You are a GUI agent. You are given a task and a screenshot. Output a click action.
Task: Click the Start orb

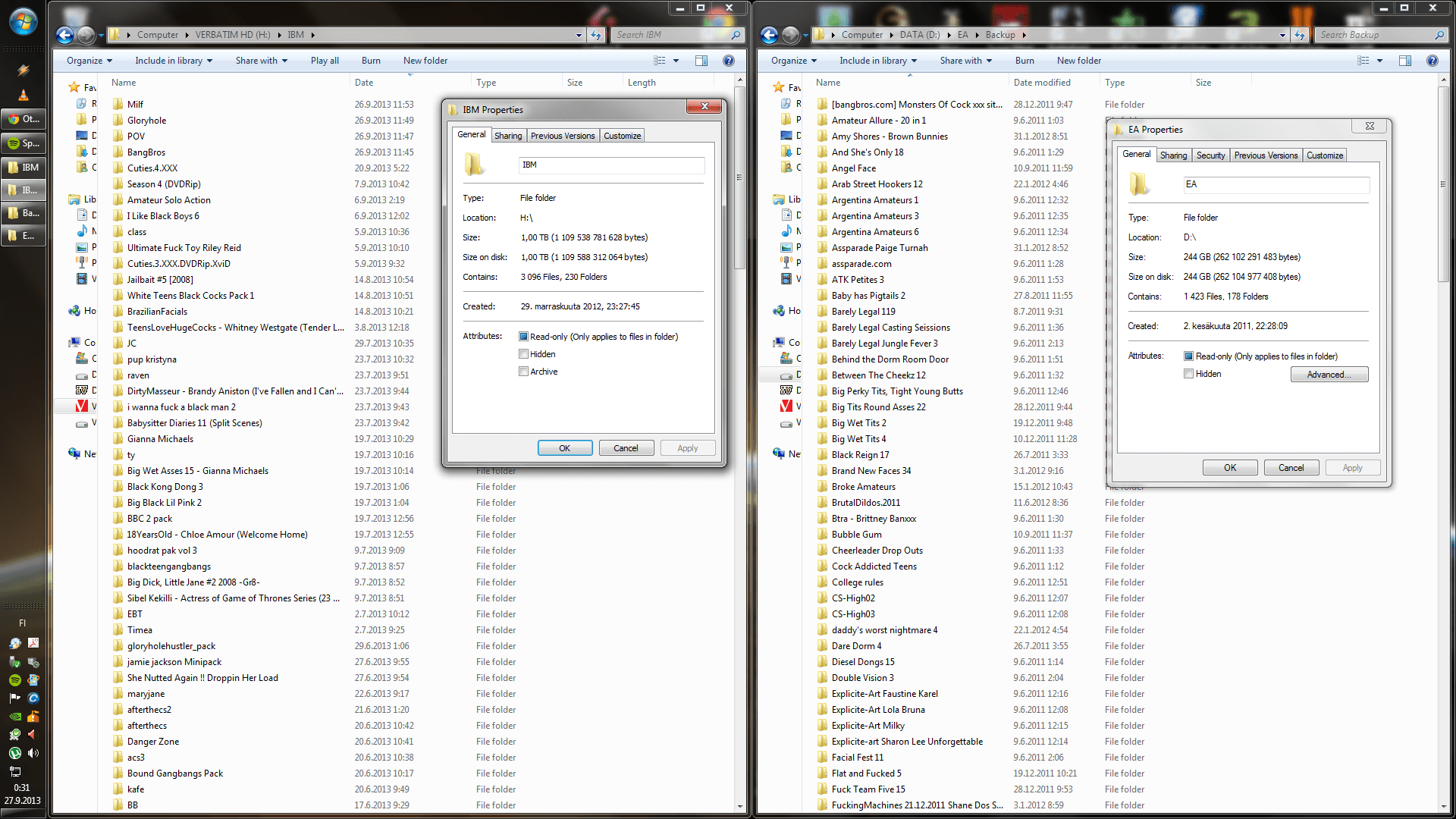[x=23, y=21]
